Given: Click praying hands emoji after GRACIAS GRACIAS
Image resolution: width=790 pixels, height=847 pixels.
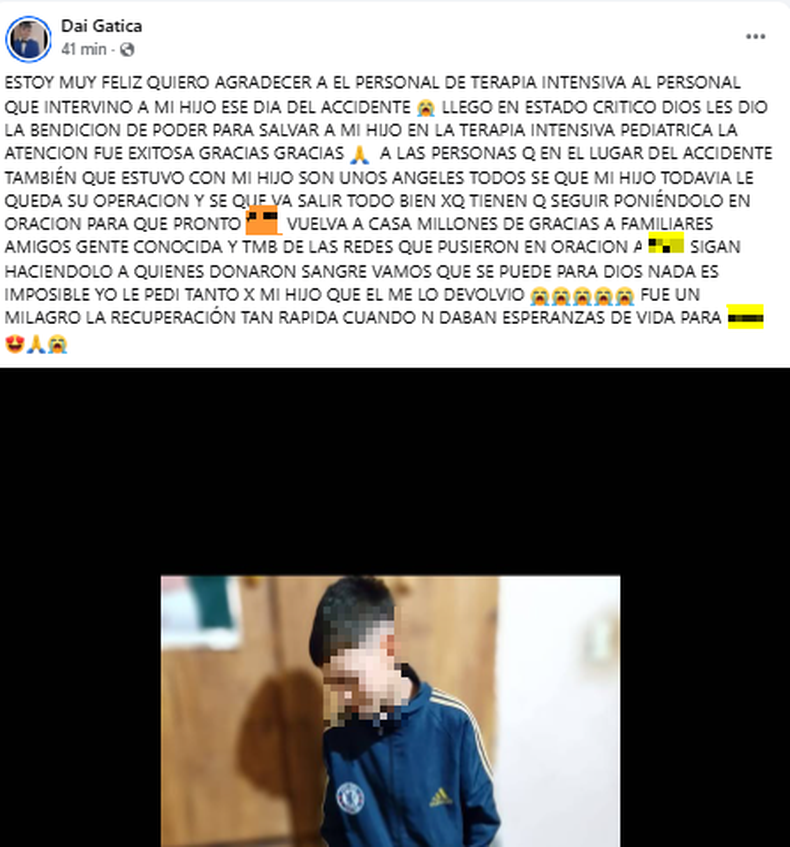Looking at the screenshot, I should (x=360, y=154).
